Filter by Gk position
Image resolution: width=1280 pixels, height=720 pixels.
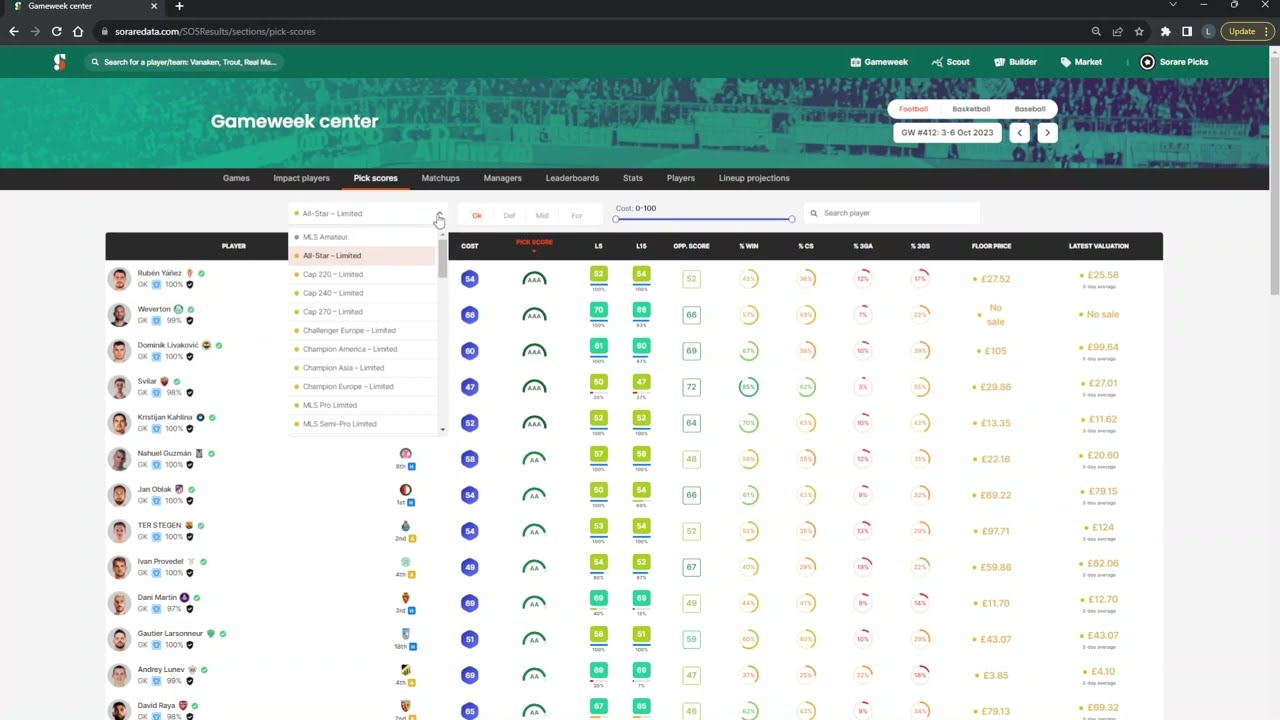pos(477,215)
